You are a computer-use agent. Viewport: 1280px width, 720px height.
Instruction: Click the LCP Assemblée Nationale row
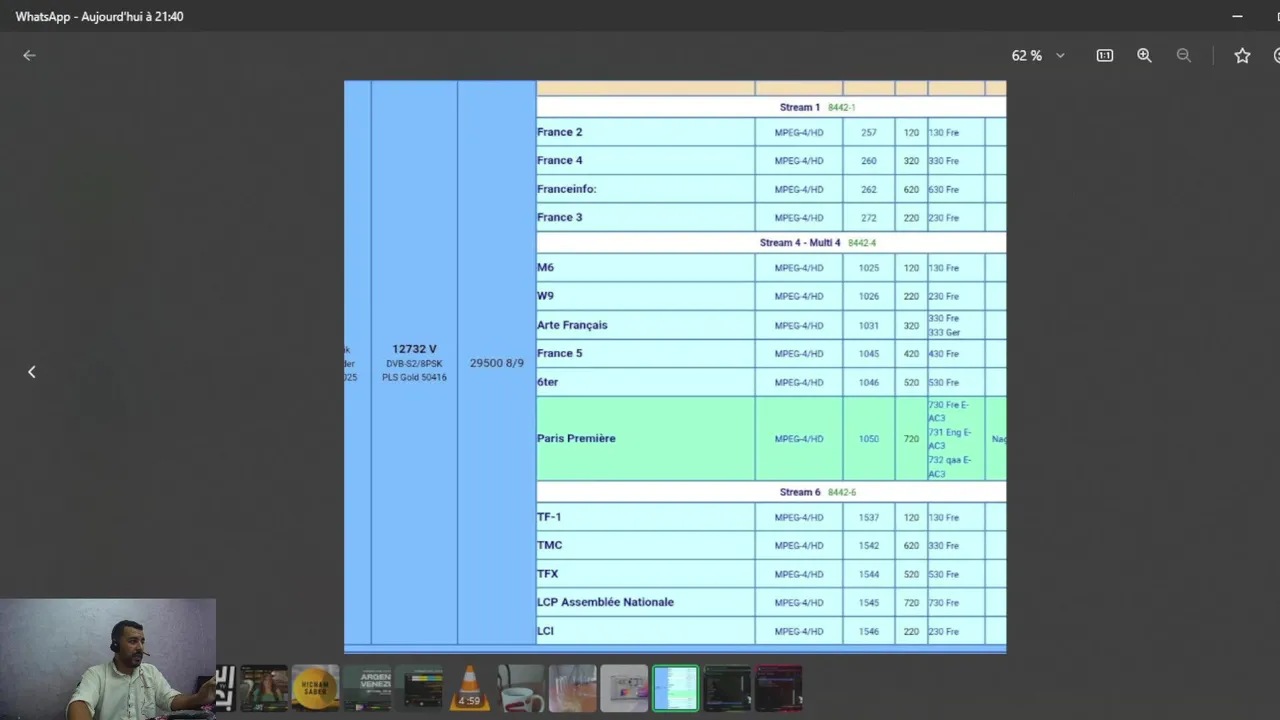(770, 602)
